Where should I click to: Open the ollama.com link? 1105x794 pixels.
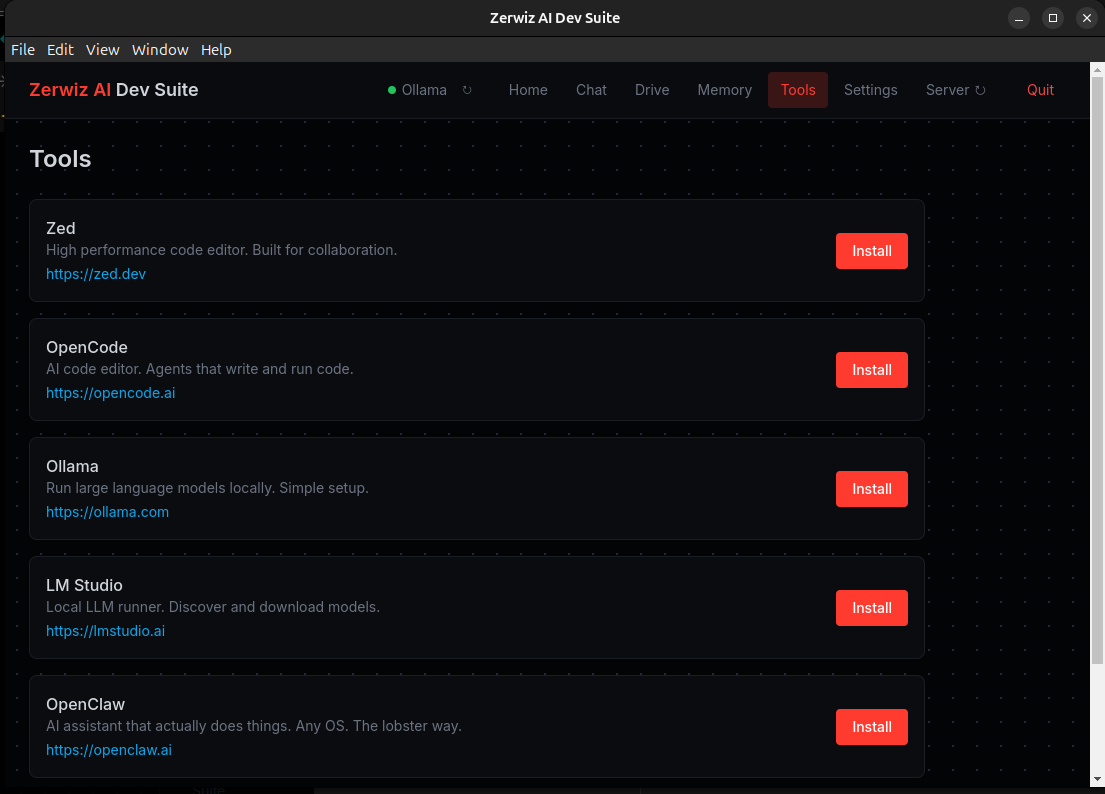107,511
